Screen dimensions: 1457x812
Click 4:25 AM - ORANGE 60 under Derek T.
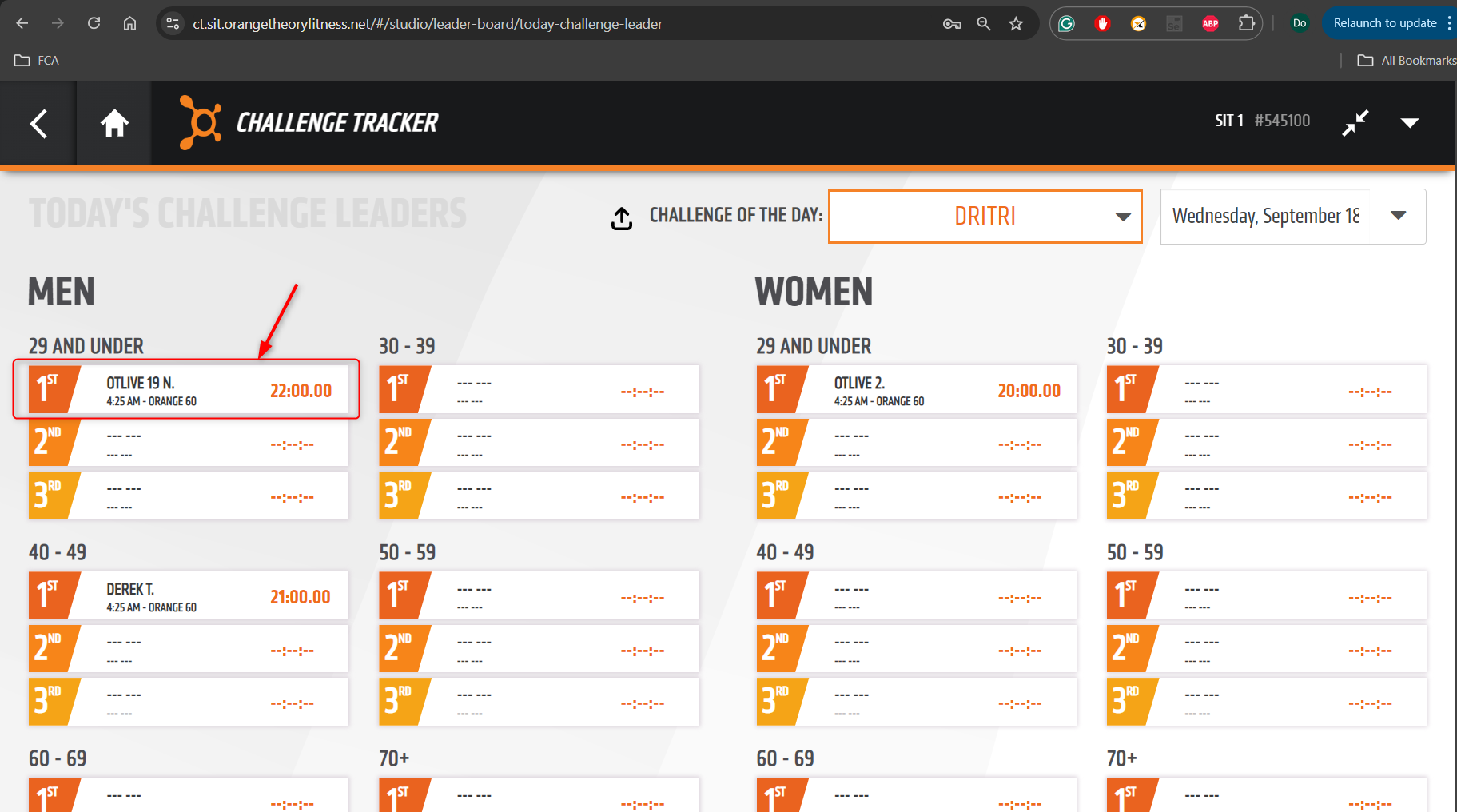click(152, 607)
